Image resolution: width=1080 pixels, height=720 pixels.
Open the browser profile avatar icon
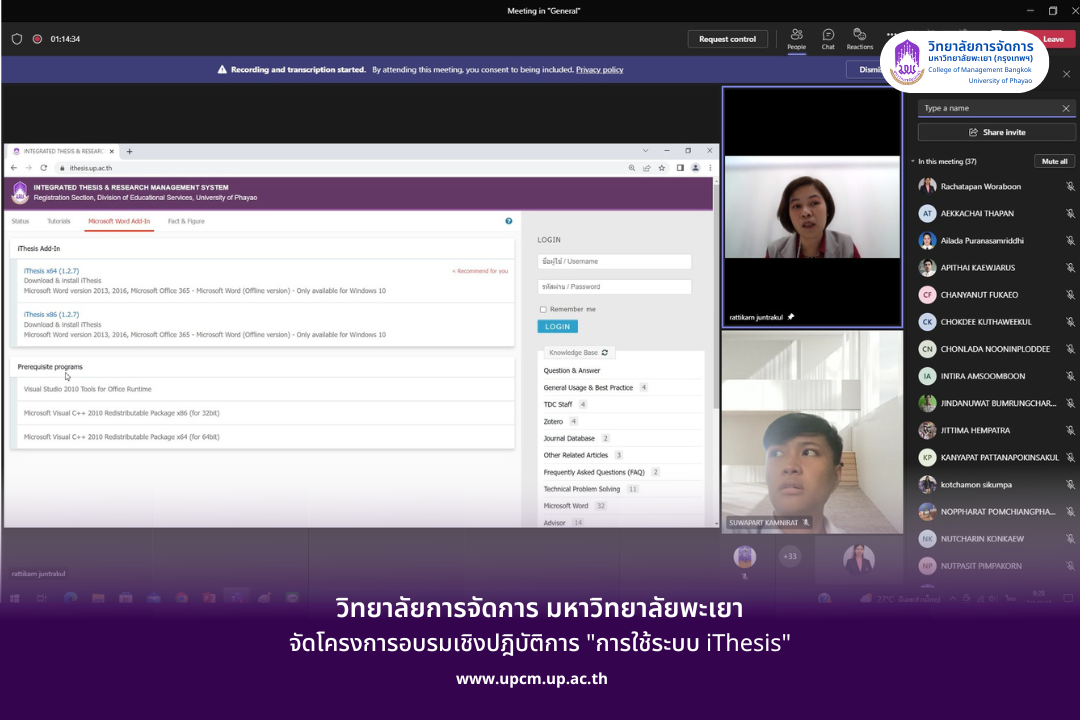696,167
